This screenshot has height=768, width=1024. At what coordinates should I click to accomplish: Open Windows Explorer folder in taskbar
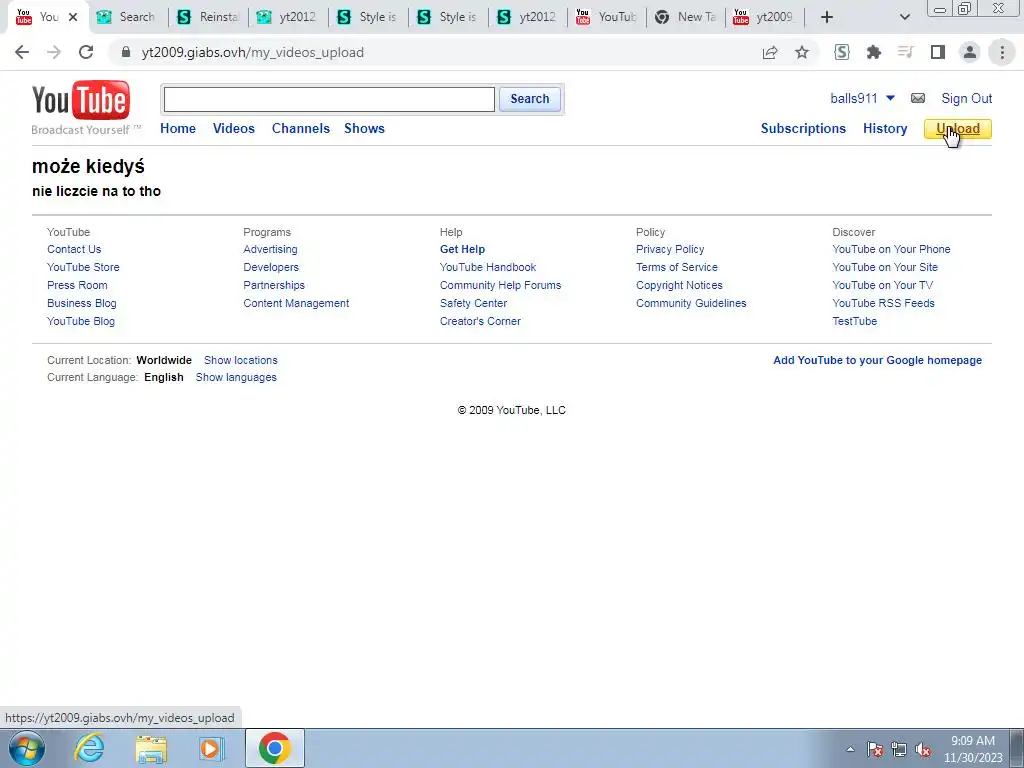tap(151, 749)
